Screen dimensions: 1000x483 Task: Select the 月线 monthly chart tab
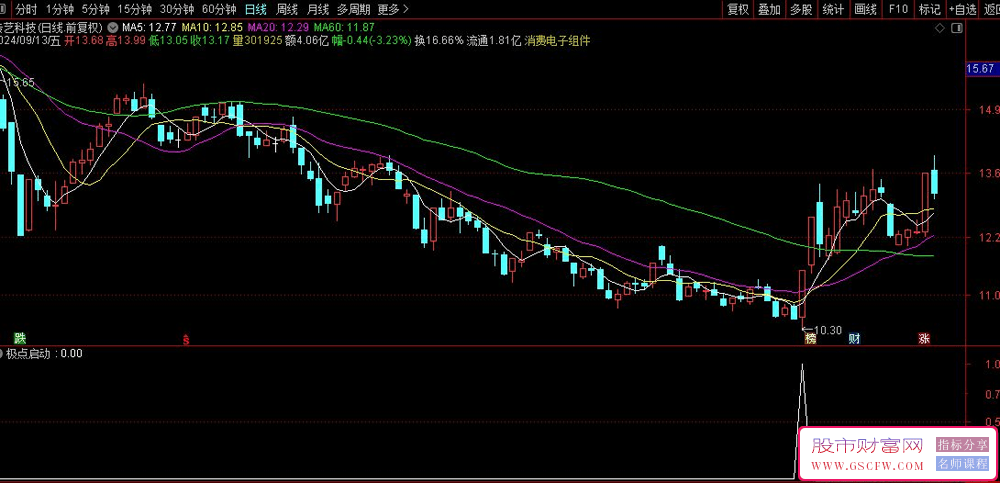pos(317,9)
